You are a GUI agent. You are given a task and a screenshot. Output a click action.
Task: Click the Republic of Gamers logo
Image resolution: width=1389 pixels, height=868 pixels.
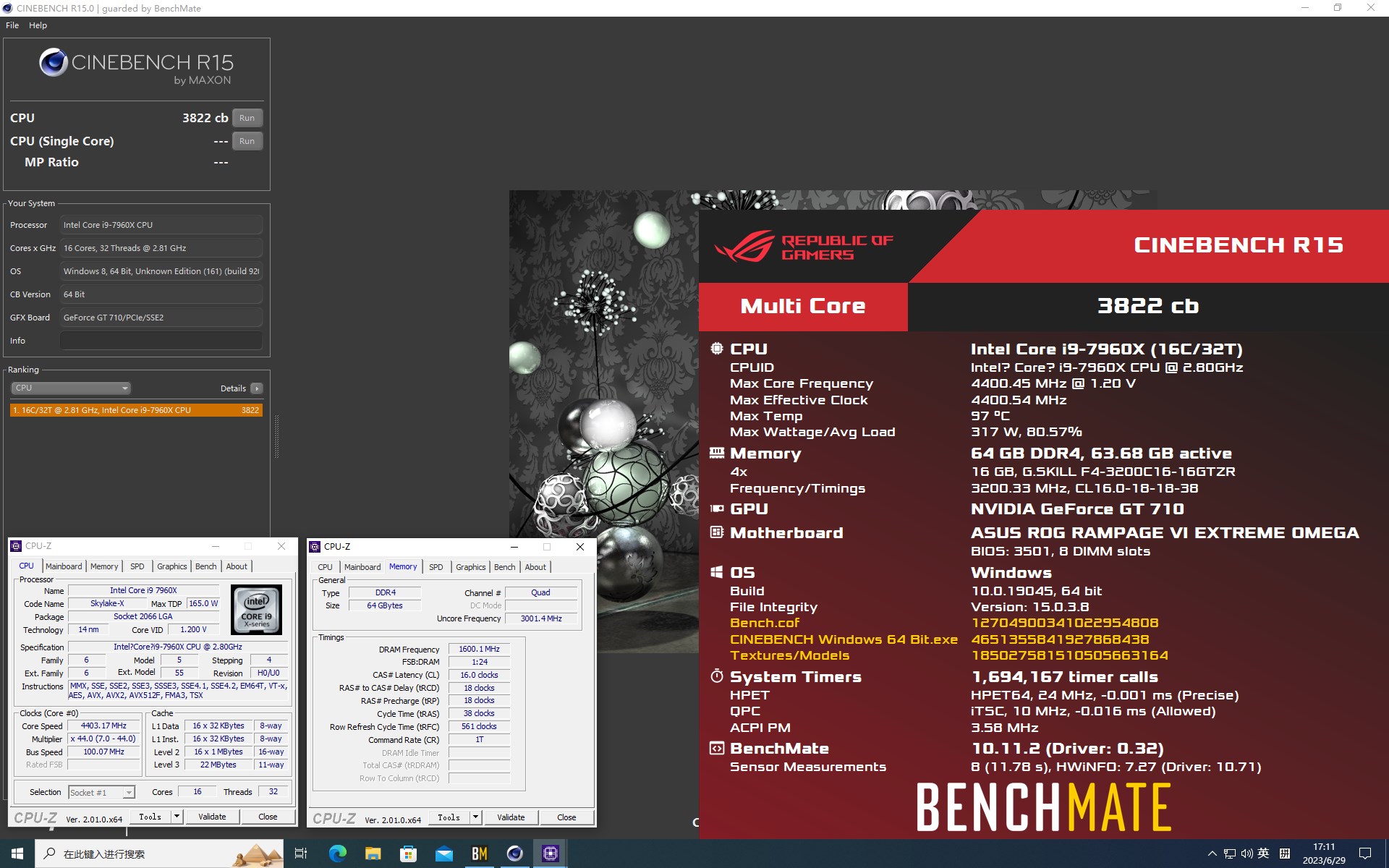[x=804, y=247]
